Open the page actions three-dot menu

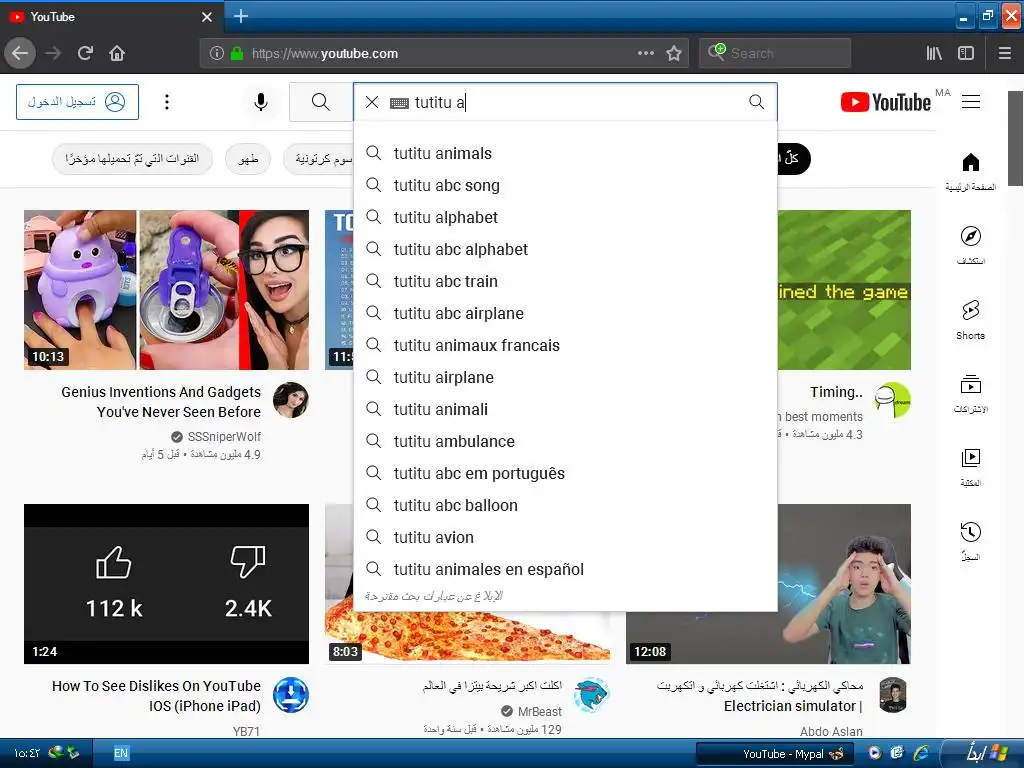tap(646, 53)
